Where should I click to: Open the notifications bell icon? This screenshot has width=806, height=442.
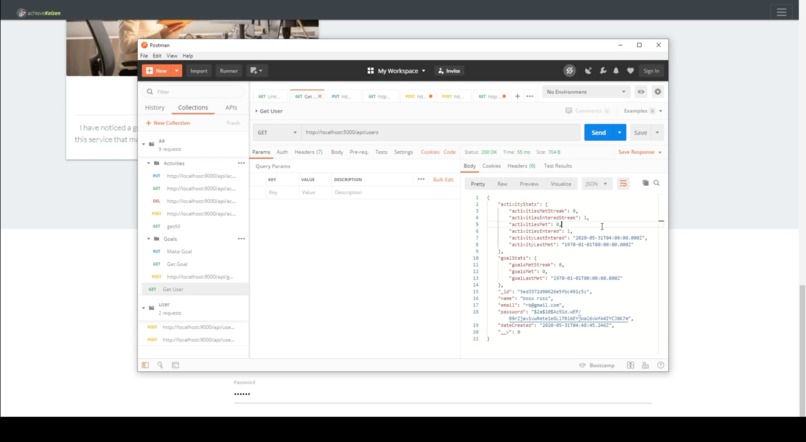click(616, 71)
